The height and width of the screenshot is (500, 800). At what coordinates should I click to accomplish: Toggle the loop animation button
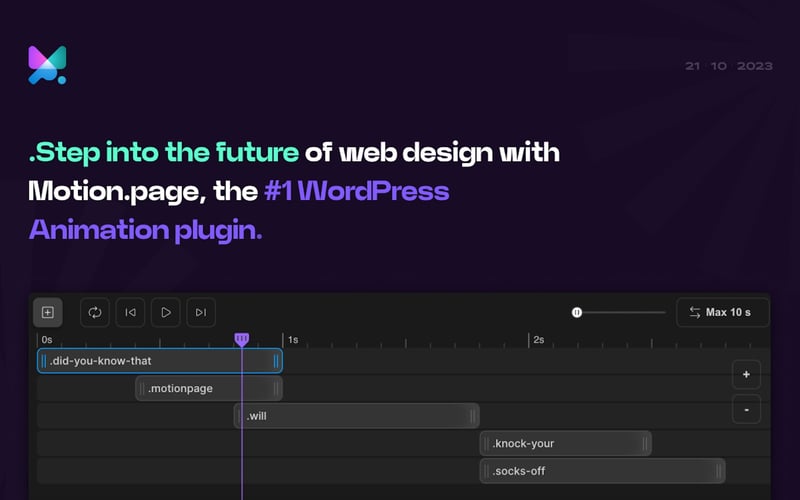coord(95,312)
